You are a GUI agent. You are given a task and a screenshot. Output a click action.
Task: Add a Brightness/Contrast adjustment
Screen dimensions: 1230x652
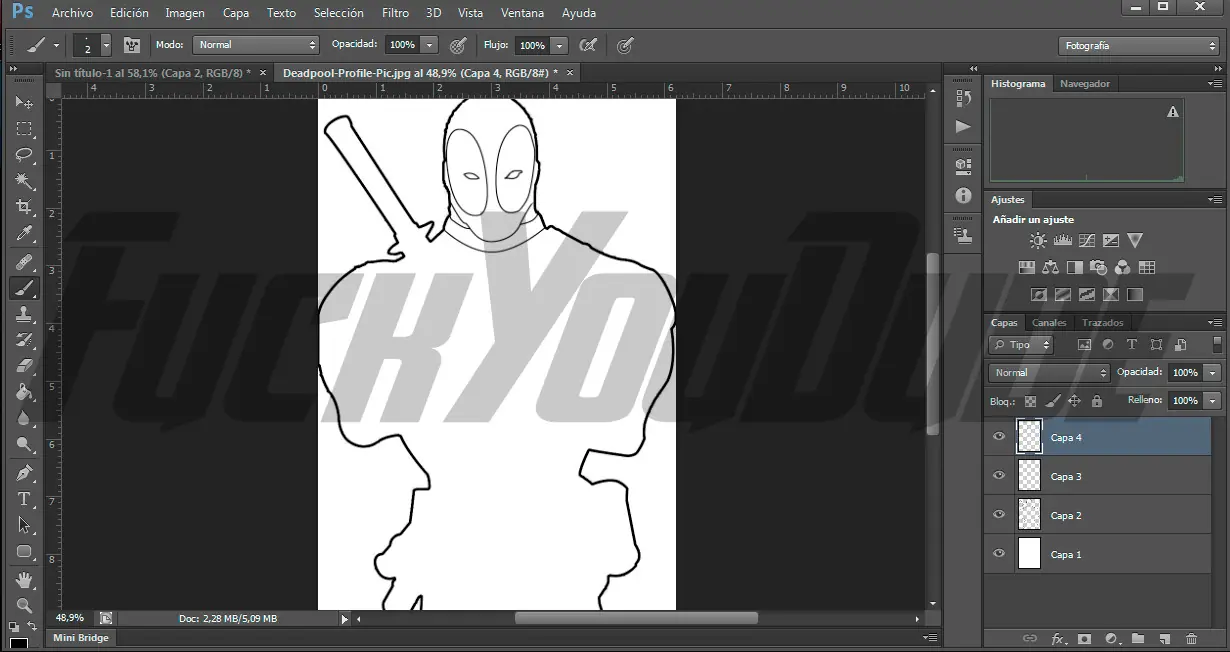(1038, 241)
